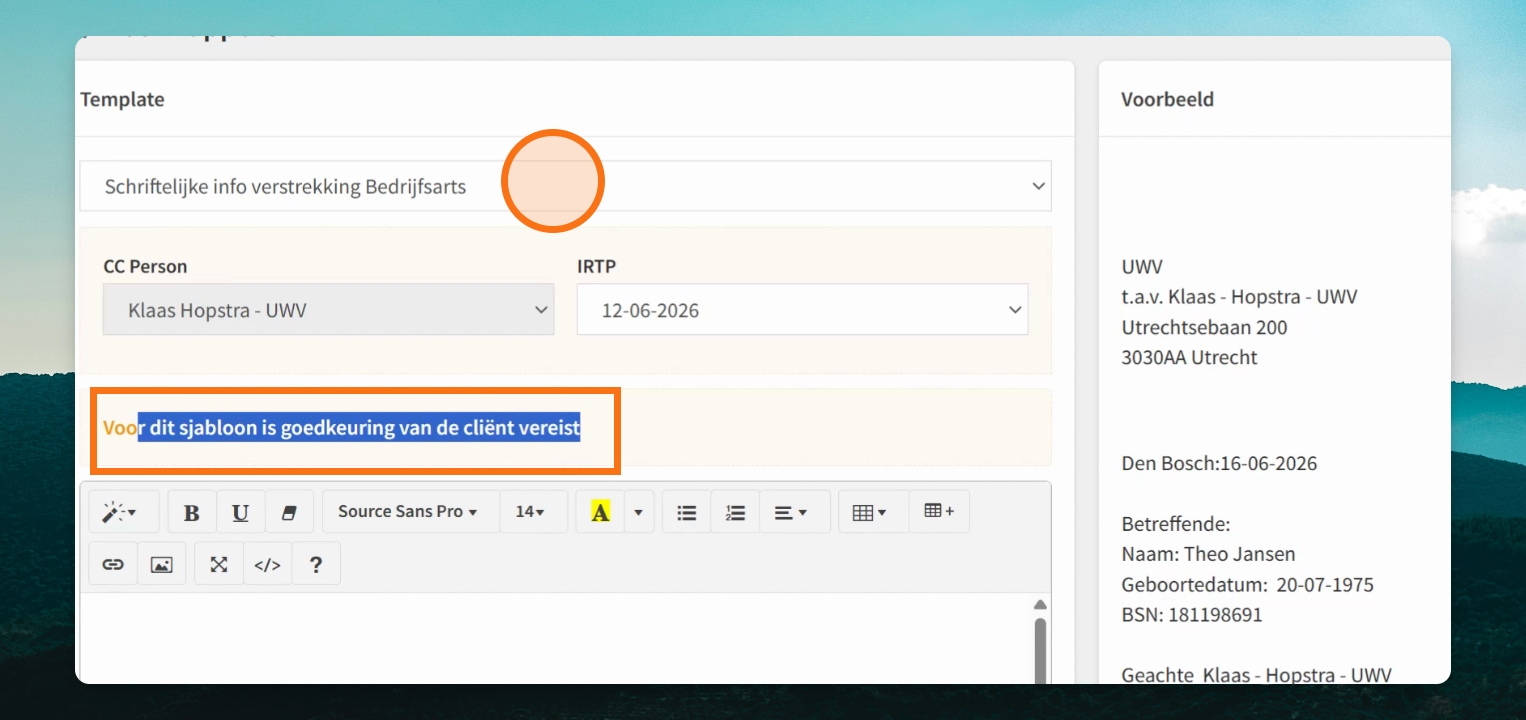The width and height of the screenshot is (1526, 720).
Task: Click inside the editor text area
Action: click(555, 640)
